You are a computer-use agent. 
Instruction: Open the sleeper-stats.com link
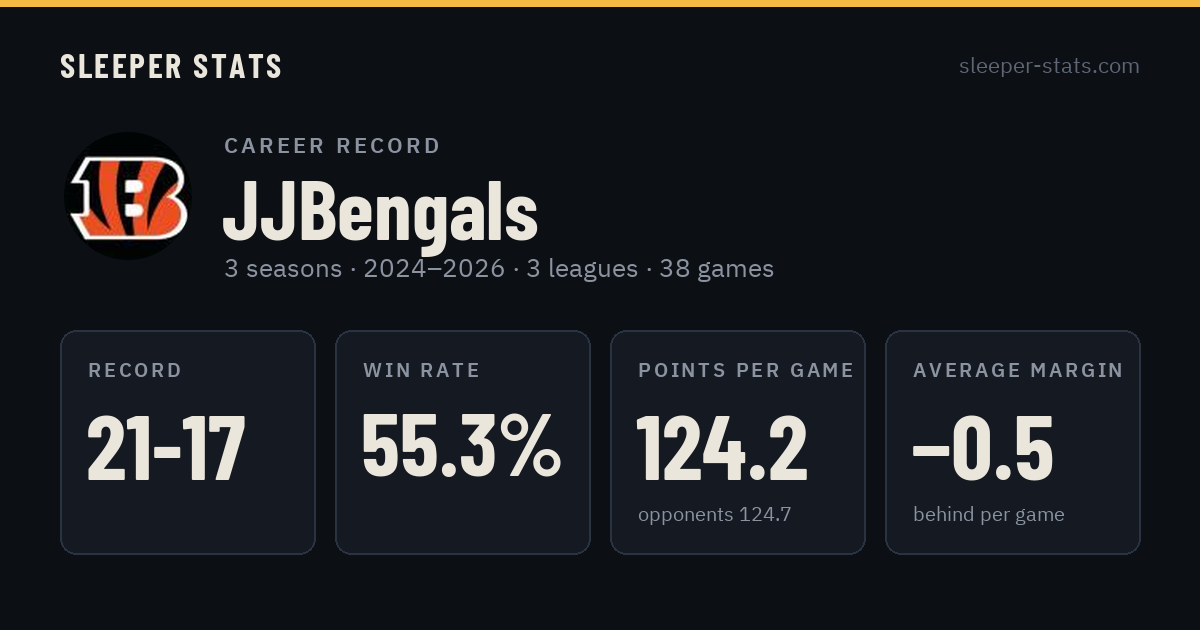click(x=1049, y=66)
